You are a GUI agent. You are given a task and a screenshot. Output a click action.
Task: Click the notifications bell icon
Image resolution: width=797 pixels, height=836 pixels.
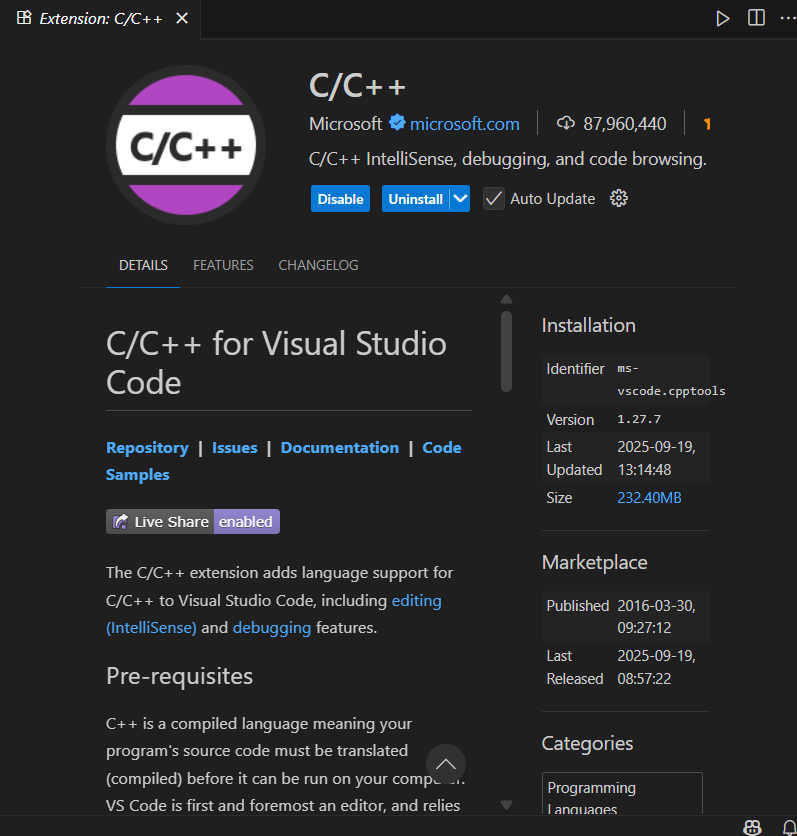pos(789,827)
